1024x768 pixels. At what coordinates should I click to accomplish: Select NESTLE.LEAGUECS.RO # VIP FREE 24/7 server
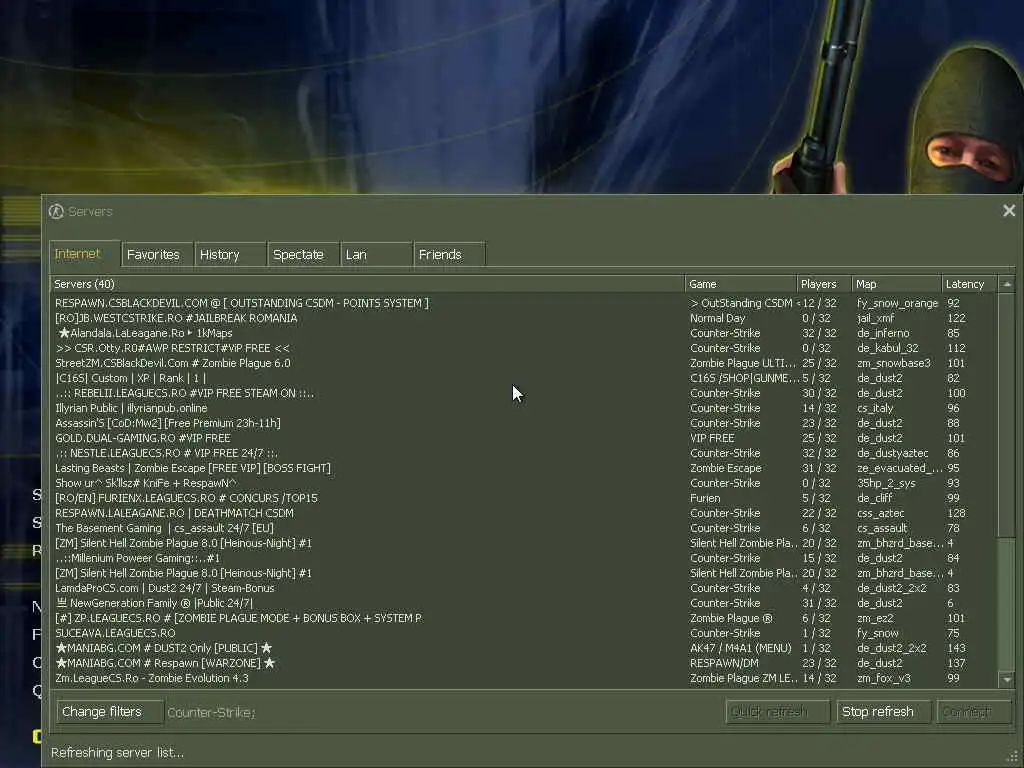click(526, 453)
